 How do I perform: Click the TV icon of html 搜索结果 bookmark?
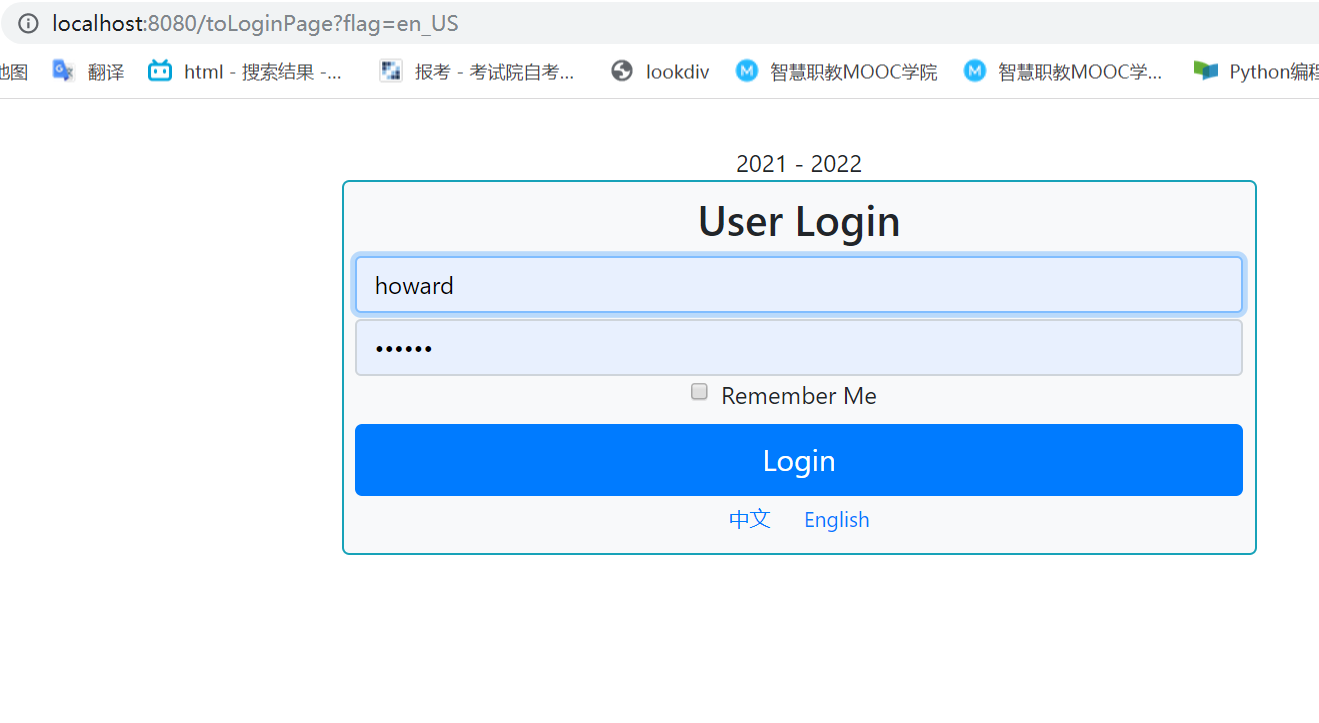[x=160, y=71]
